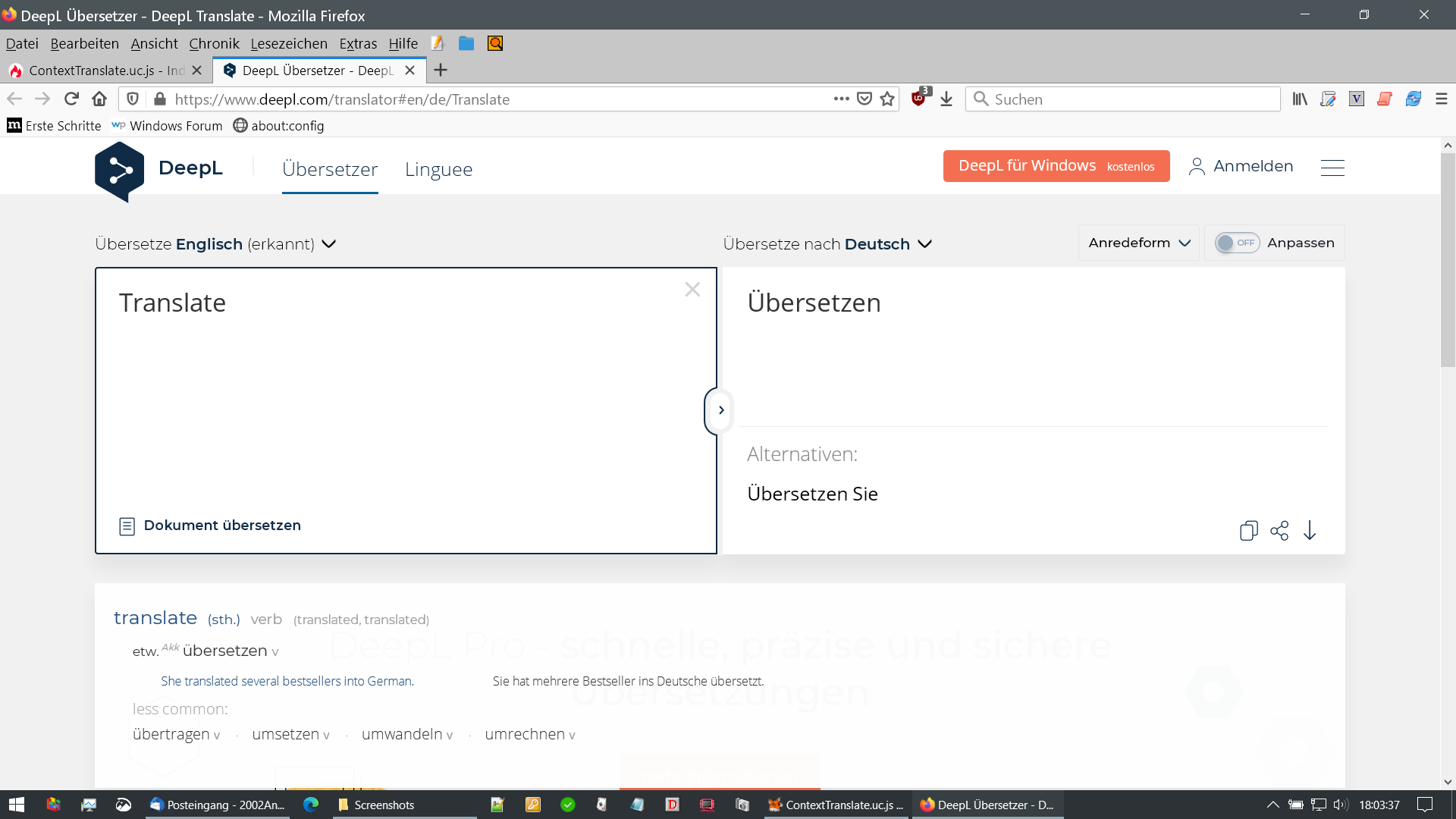The image size is (1456, 819).
Task: Bookmark this page with the star icon
Action: [887, 99]
